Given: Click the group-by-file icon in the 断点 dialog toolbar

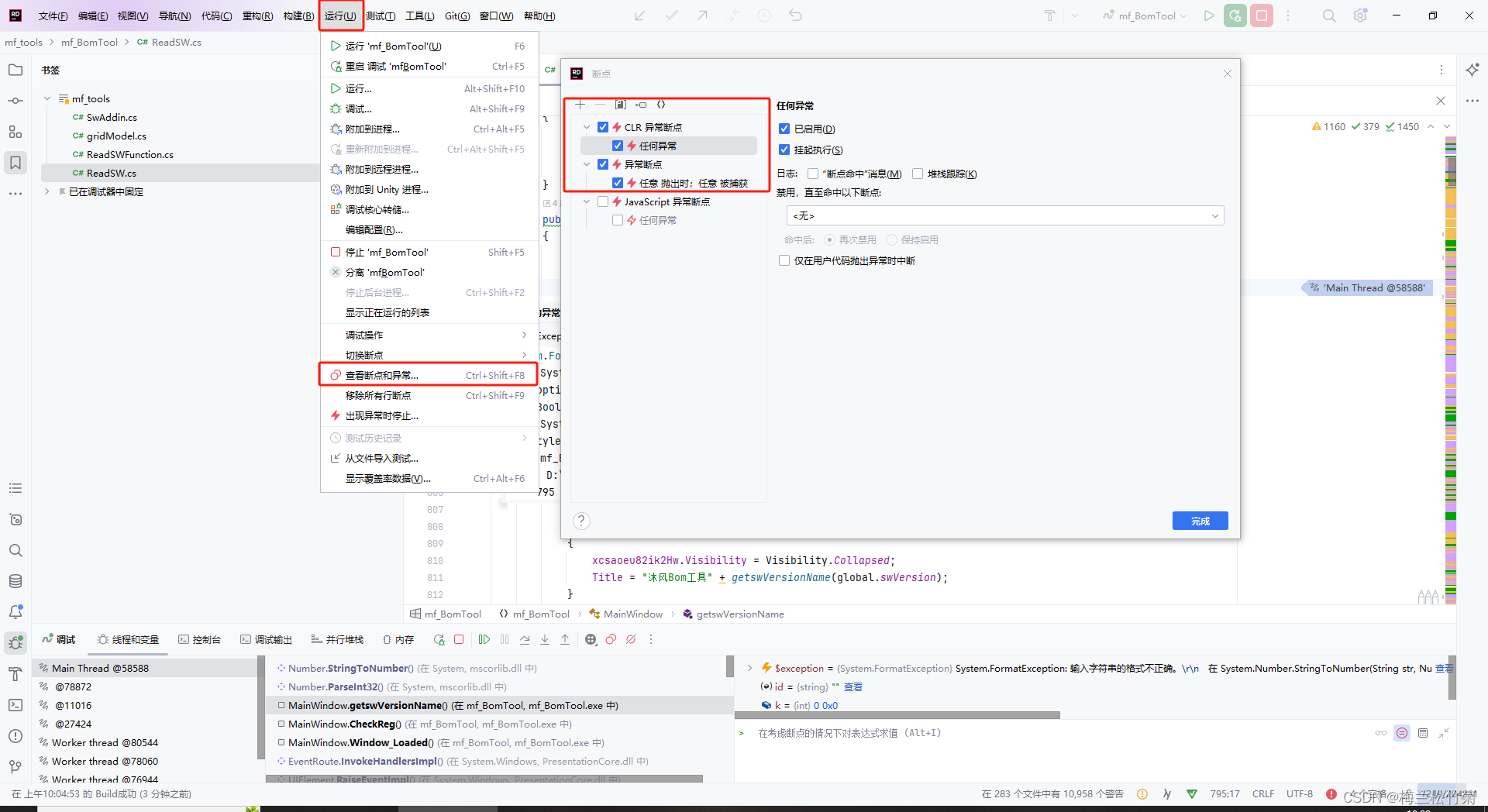Looking at the screenshot, I should click(x=620, y=104).
